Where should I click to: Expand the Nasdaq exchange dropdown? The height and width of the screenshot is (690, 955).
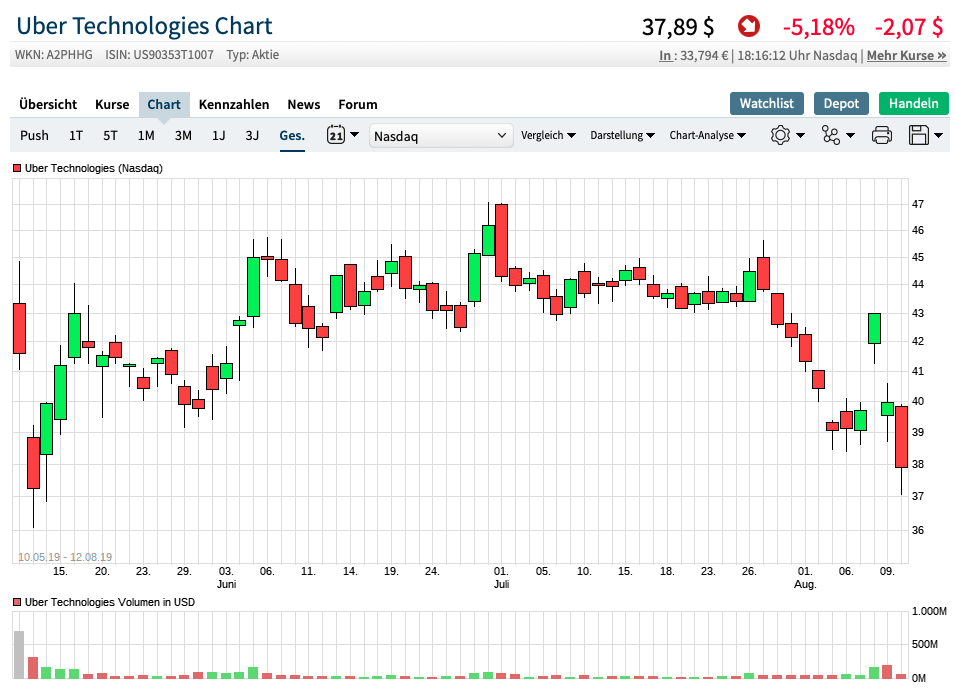tap(441, 135)
